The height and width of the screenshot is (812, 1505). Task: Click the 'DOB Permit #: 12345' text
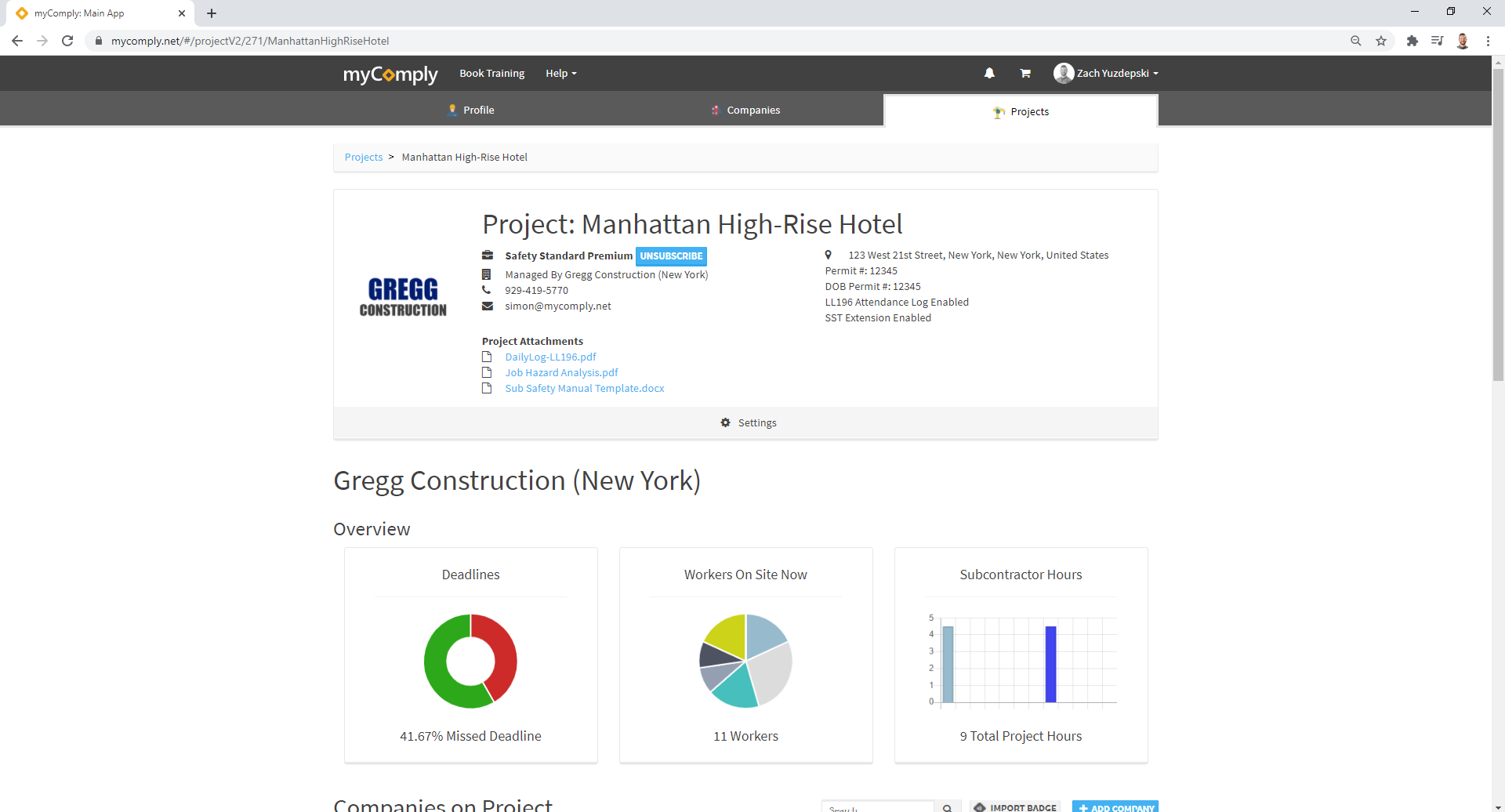pos(872,286)
